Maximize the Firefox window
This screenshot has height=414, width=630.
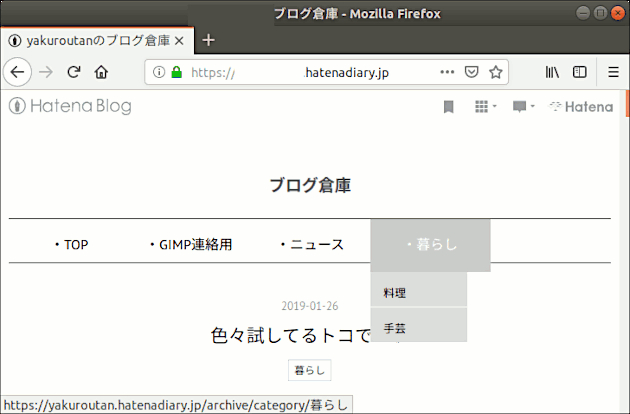tap(600, 13)
